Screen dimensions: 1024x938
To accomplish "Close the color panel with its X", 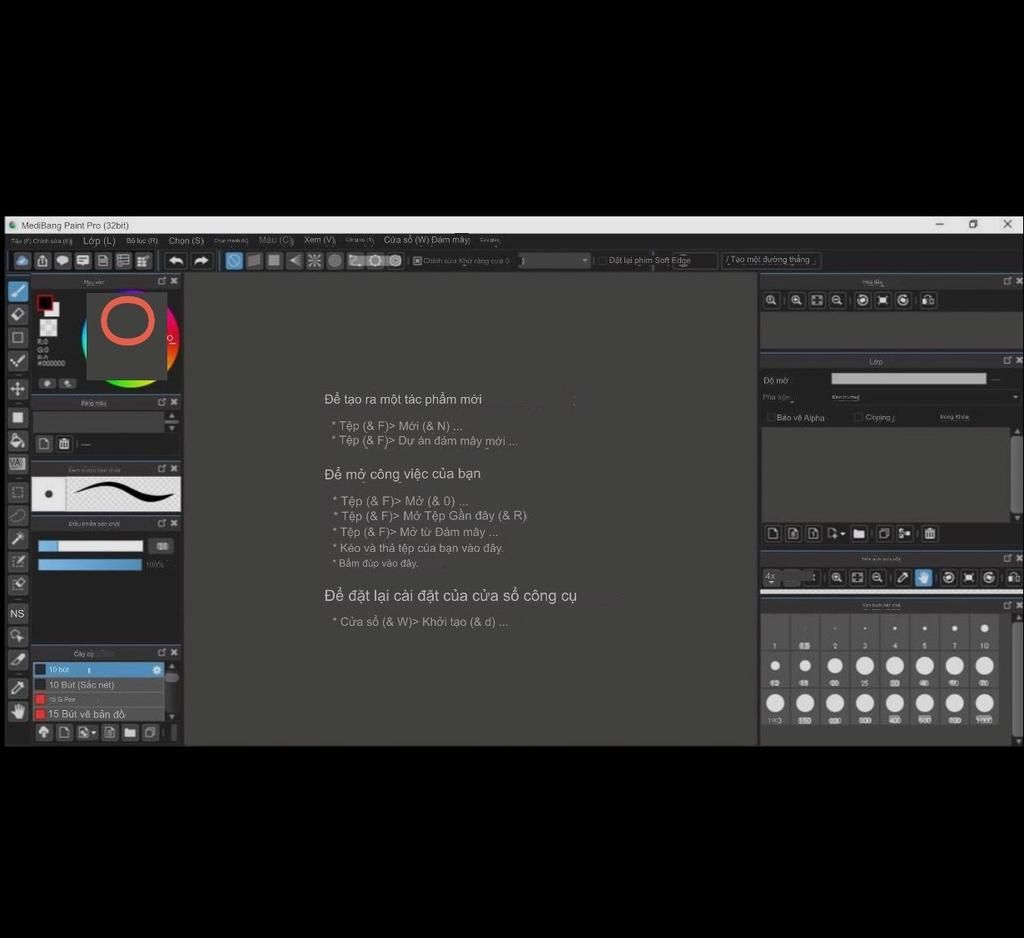I will (x=174, y=281).
